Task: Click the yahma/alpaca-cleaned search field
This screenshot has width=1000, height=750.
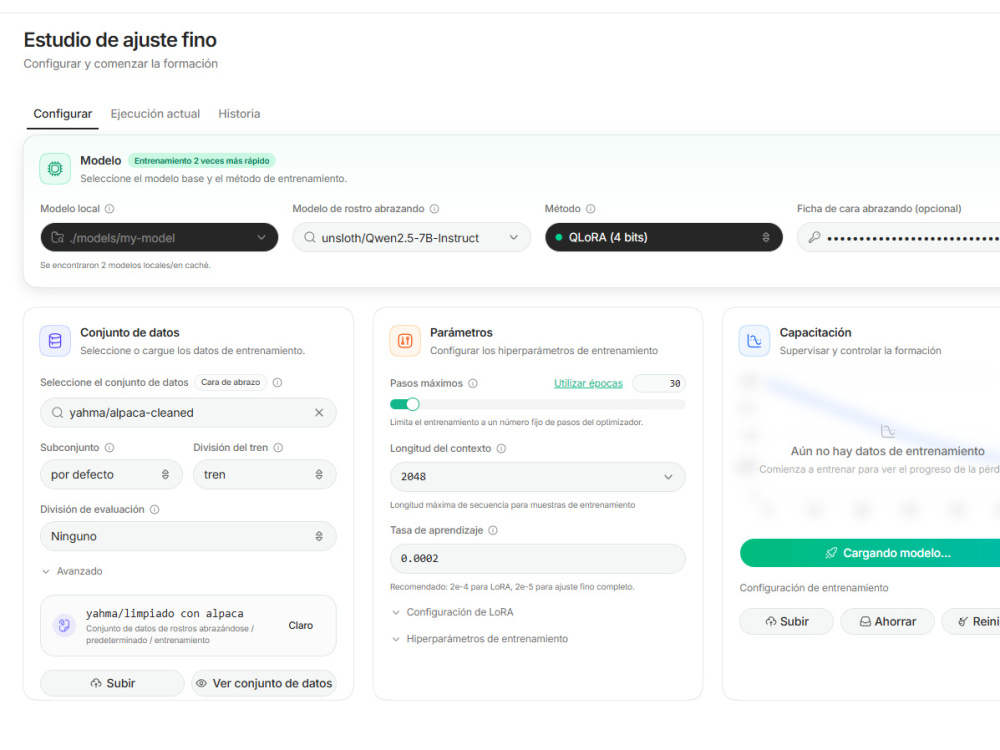Action: point(188,413)
